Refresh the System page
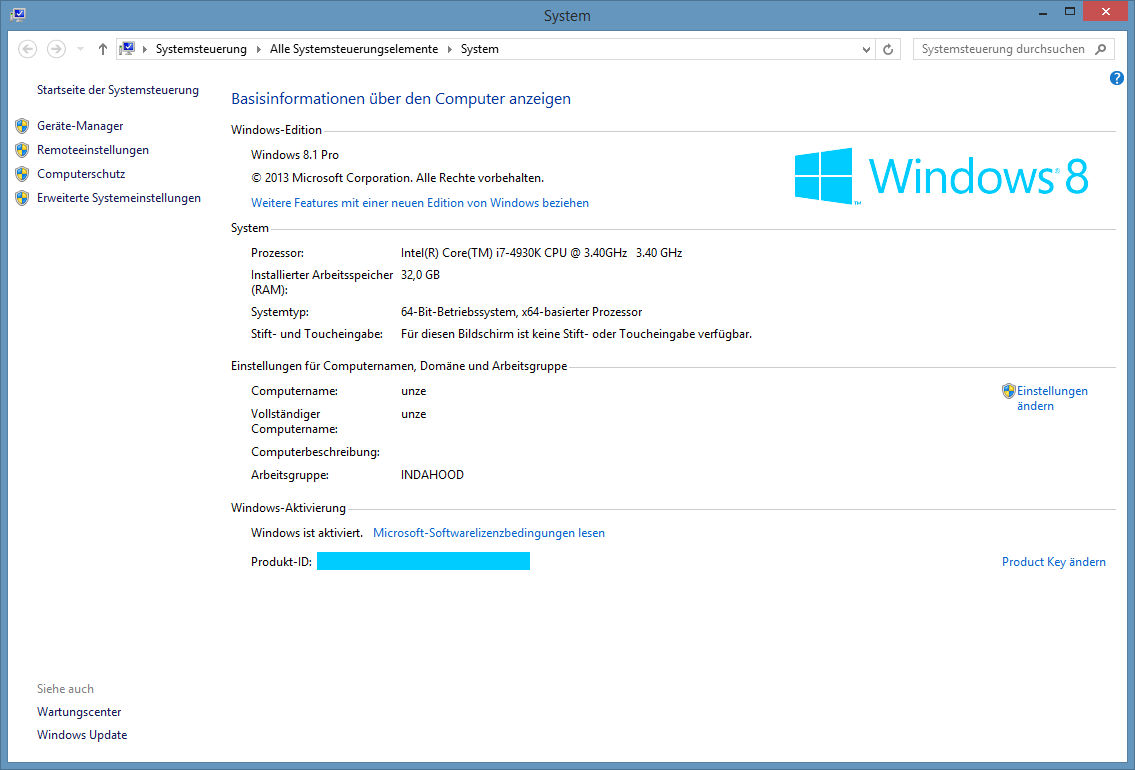 point(888,49)
